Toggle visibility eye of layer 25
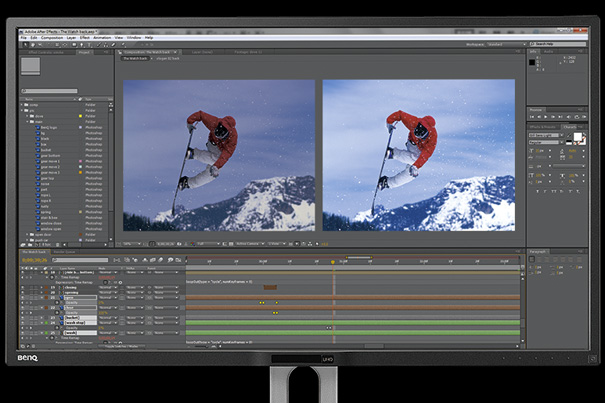 click(22, 333)
